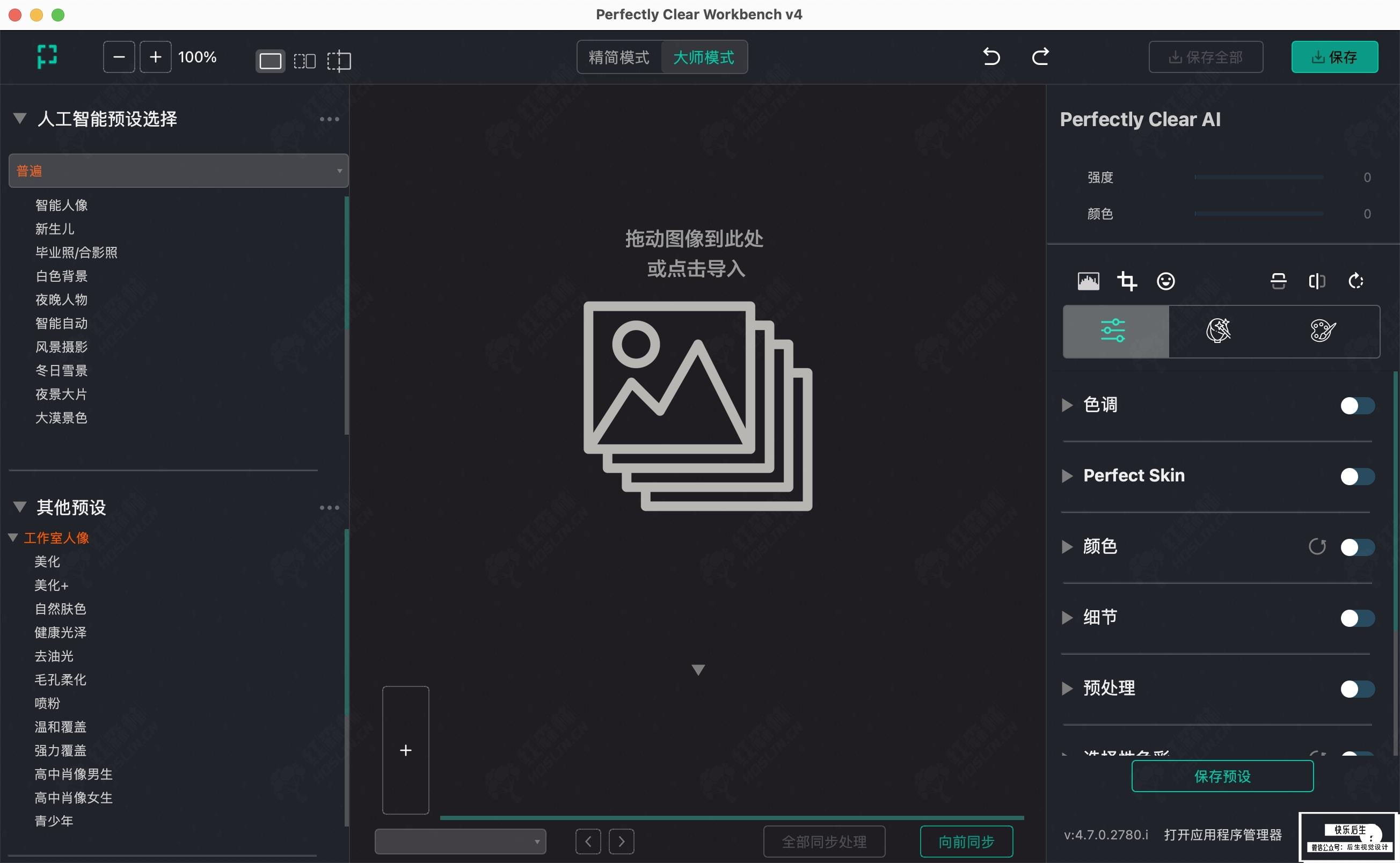Select the 冬日雪景 preset
Image resolution: width=1400 pixels, height=863 pixels.
pos(62,371)
